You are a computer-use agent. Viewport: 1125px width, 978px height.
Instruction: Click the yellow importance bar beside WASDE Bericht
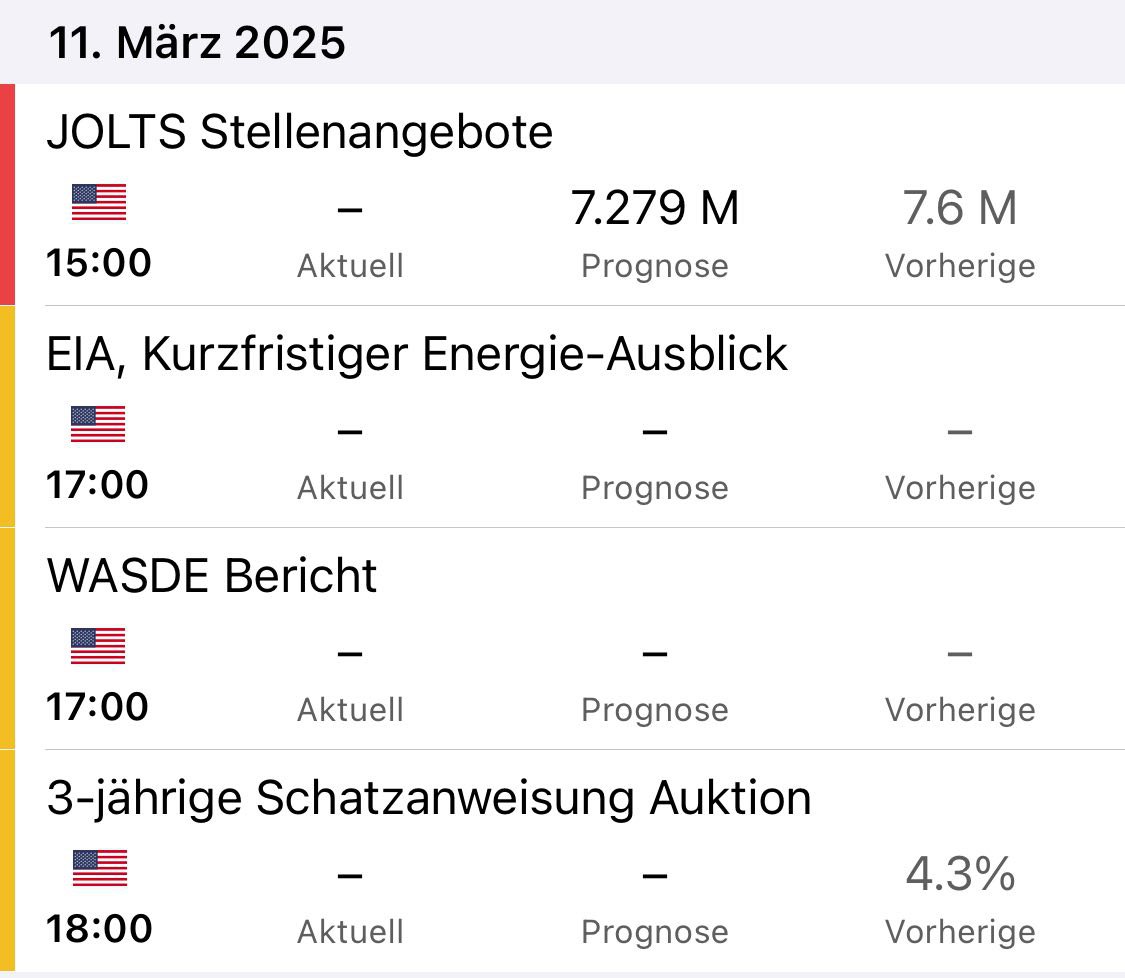click(7, 638)
